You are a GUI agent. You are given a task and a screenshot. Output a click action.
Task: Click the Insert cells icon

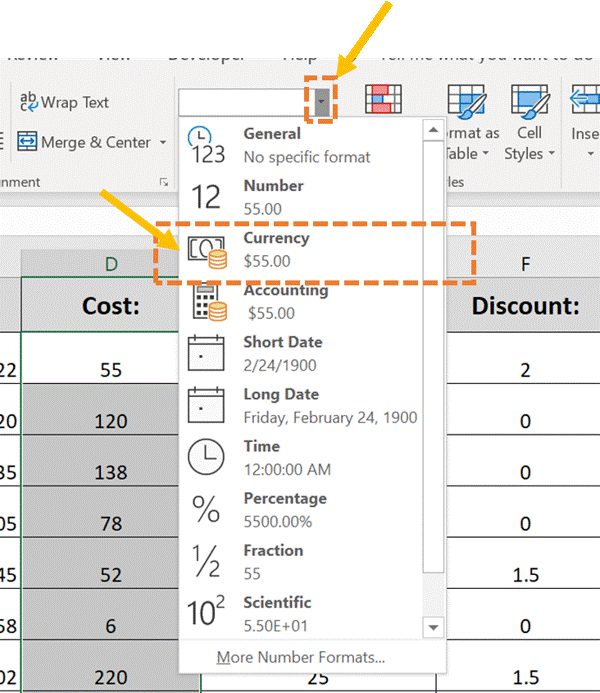click(585, 100)
